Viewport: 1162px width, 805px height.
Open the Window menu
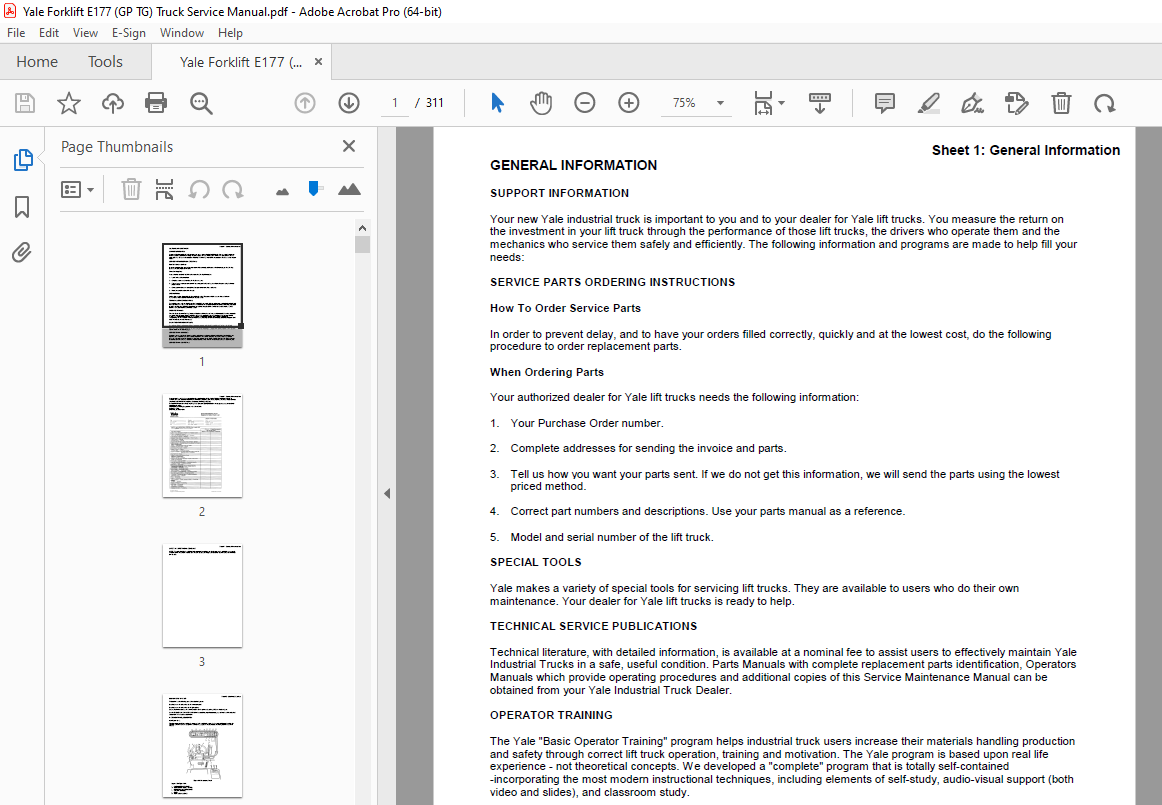pyautogui.click(x=182, y=33)
